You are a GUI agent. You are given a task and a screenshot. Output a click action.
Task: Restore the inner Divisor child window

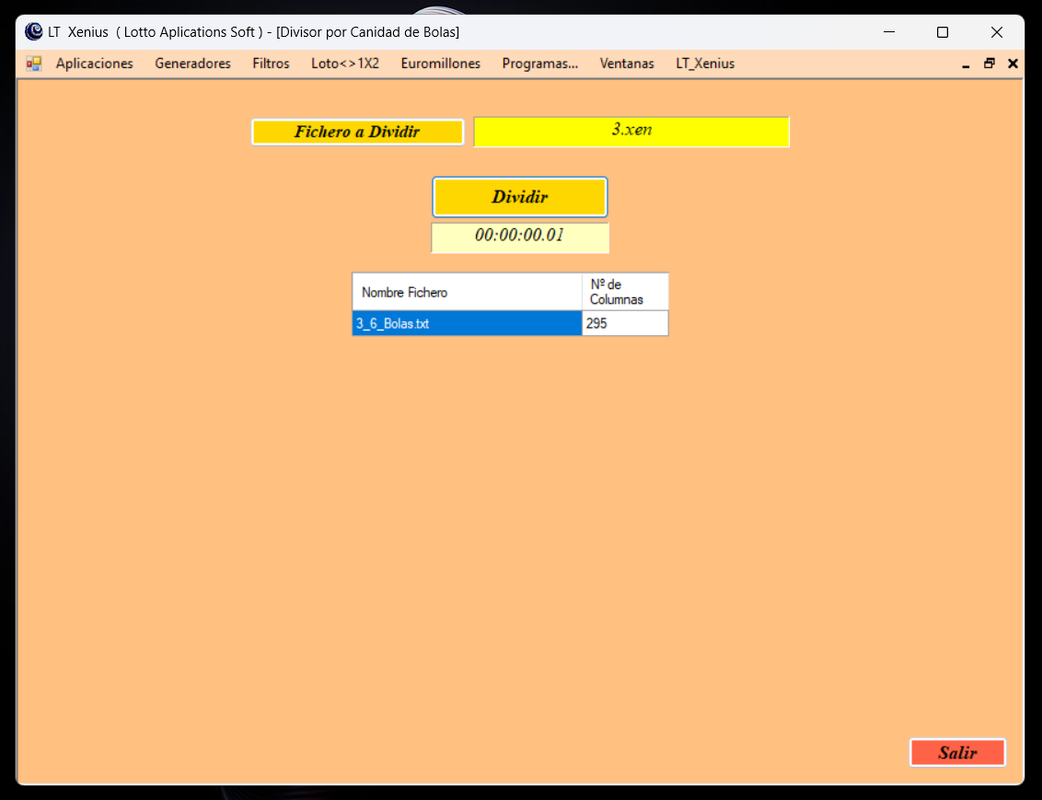coord(990,64)
